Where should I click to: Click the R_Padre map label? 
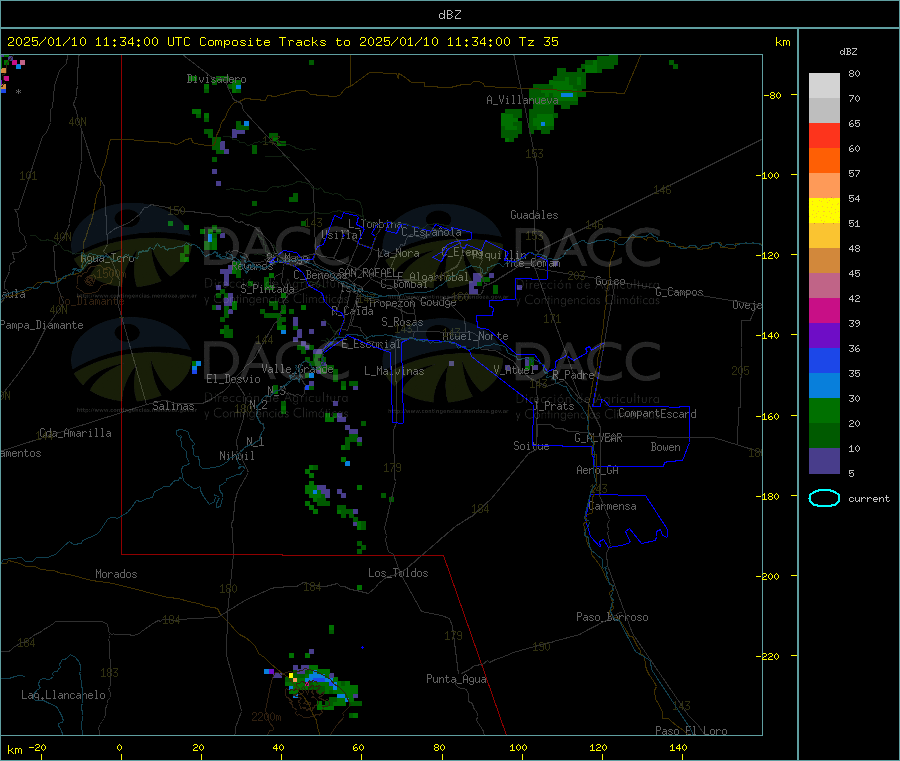573,375
